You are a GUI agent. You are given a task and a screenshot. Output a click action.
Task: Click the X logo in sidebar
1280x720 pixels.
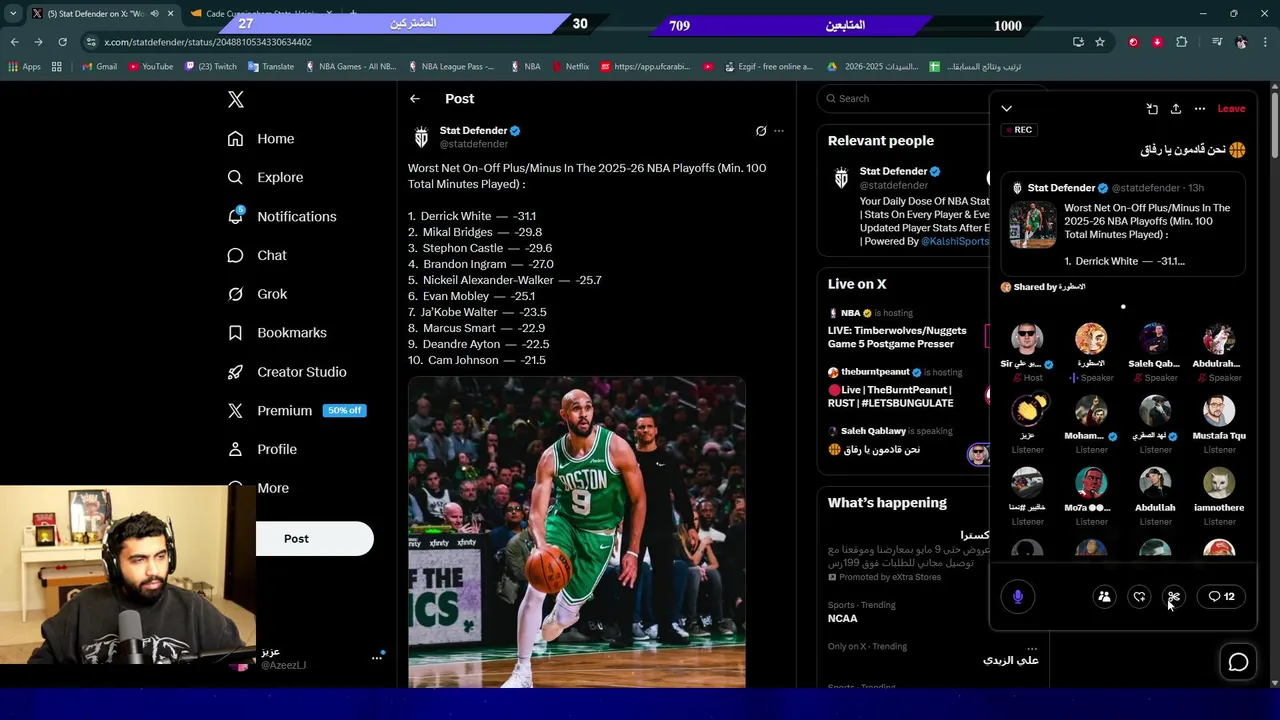coord(236,99)
